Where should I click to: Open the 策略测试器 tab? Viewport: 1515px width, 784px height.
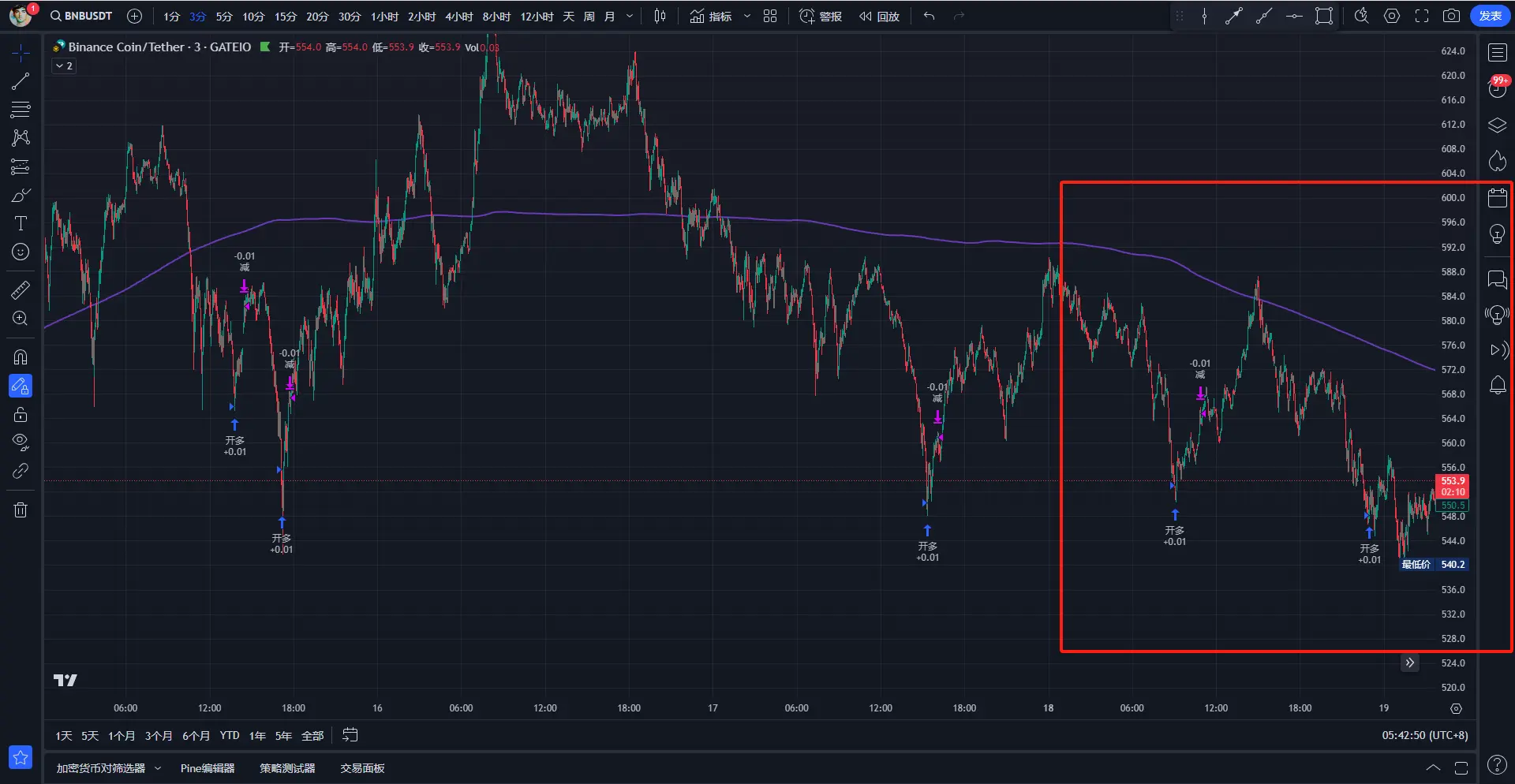coord(287,768)
